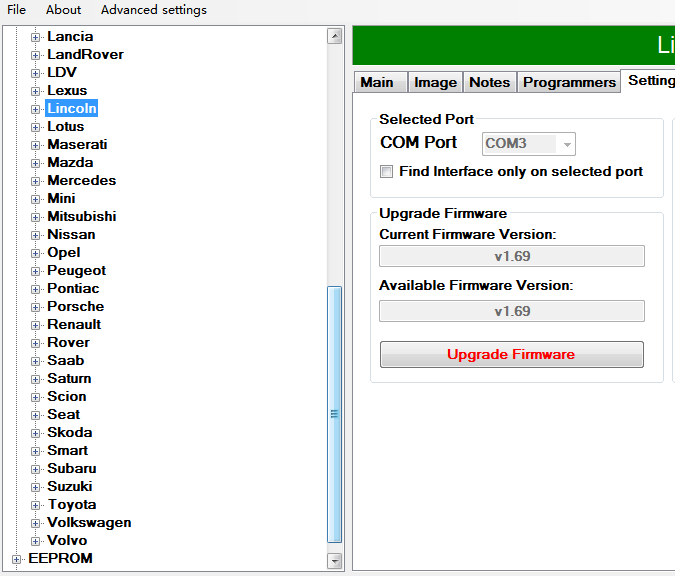Expand the LandRover tree node
This screenshot has height=576, width=679.
pos(36,55)
